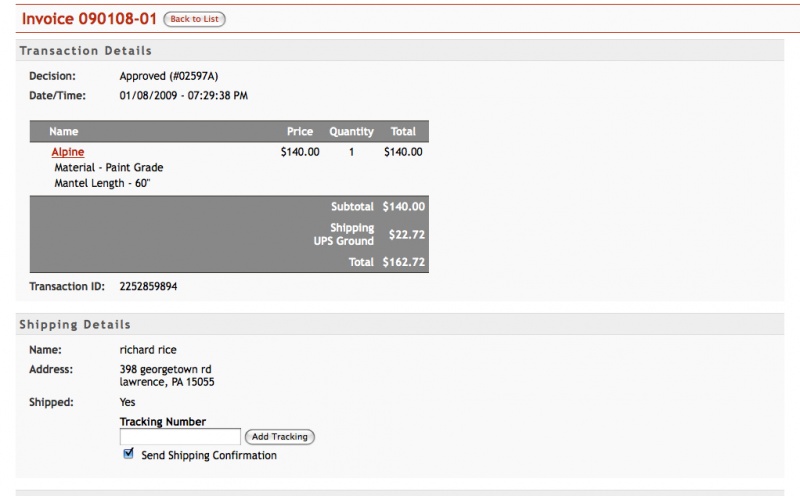Click the 398 georgetown rd address line

click(x=165, y=369)
